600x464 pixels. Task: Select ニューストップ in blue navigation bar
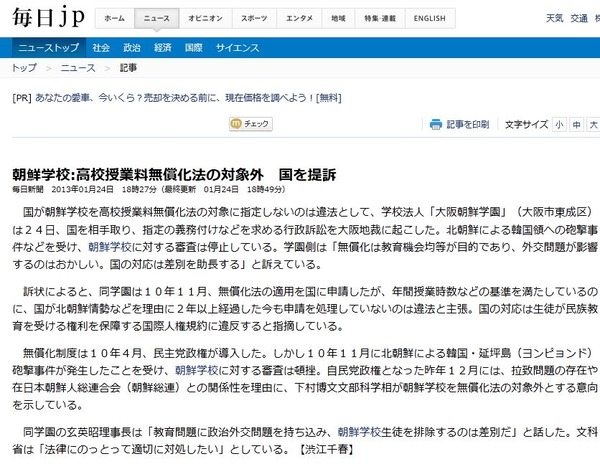(x=49, y=48)
